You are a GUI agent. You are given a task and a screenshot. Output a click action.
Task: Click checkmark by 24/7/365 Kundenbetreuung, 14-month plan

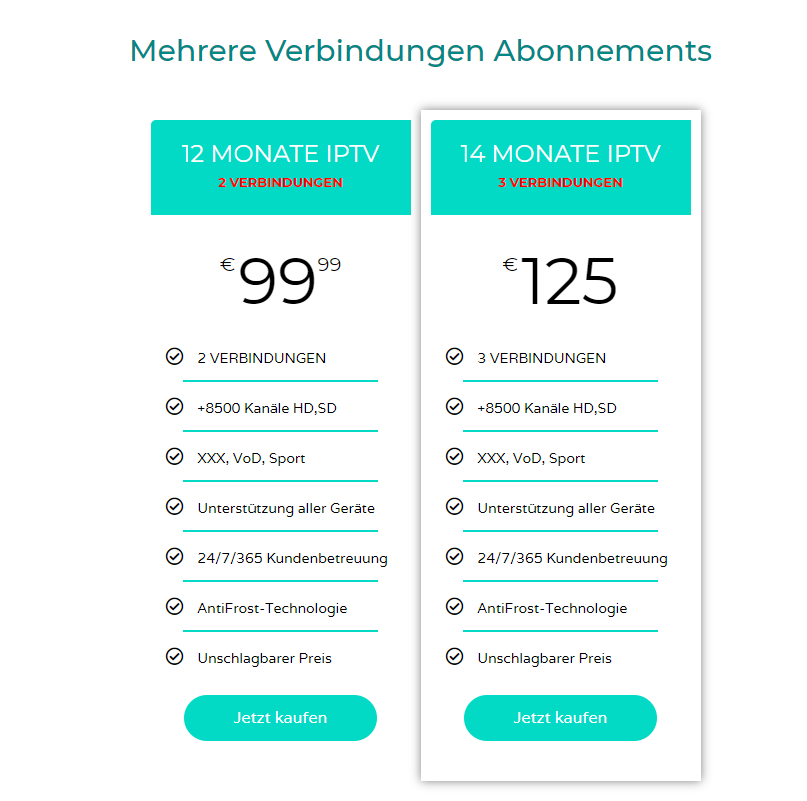(x=454, y=556)
